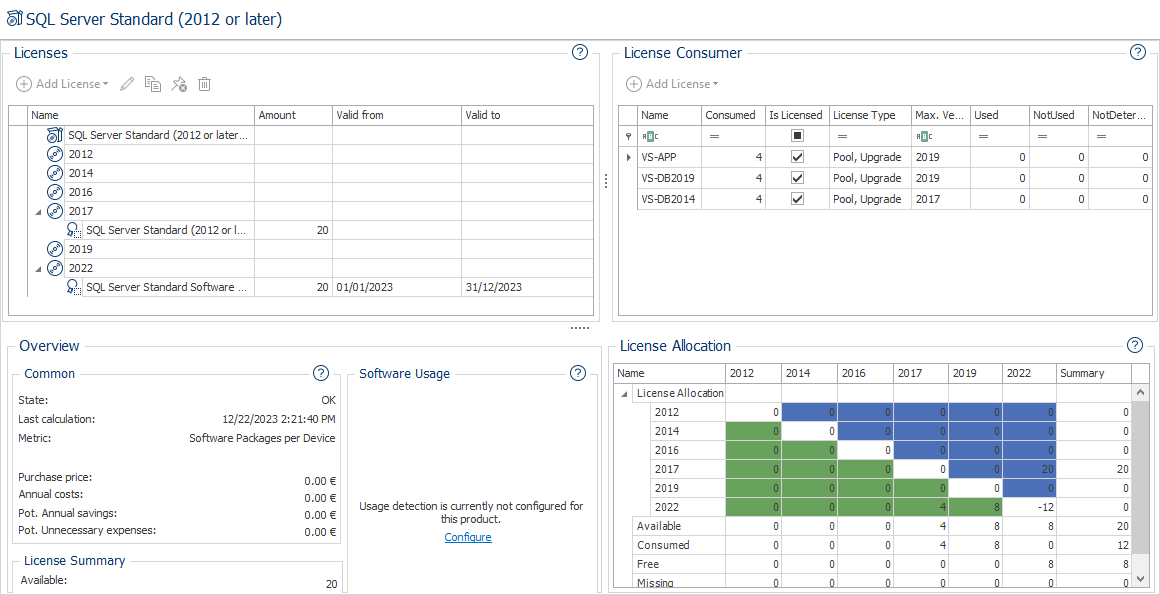The height and width of the screenshot is (595, 1160).
Task: Click the license certificate icon under 2022
Action: (x=73, y=287)
